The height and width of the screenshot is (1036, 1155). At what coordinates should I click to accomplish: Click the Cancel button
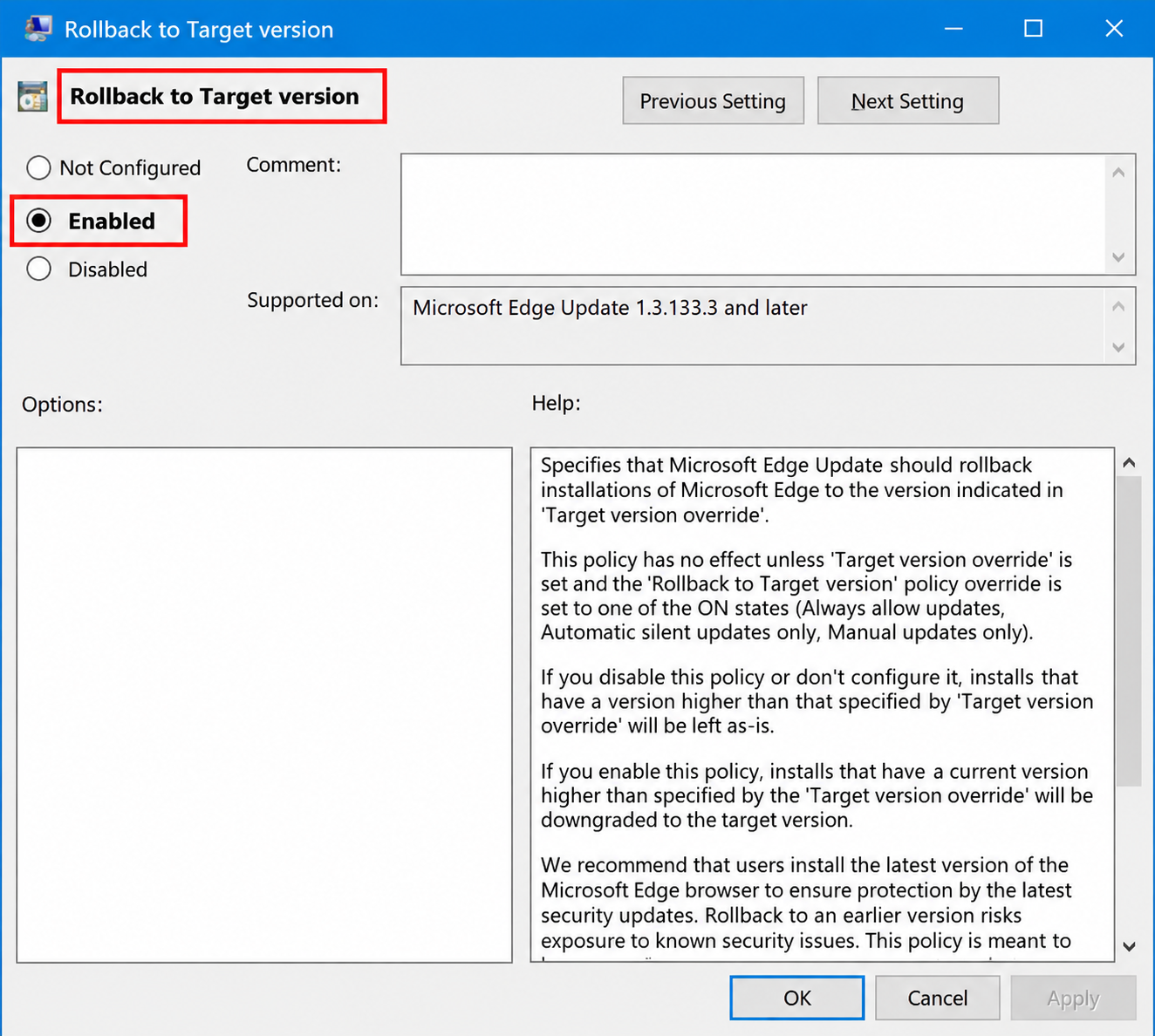tap(938, 998)
